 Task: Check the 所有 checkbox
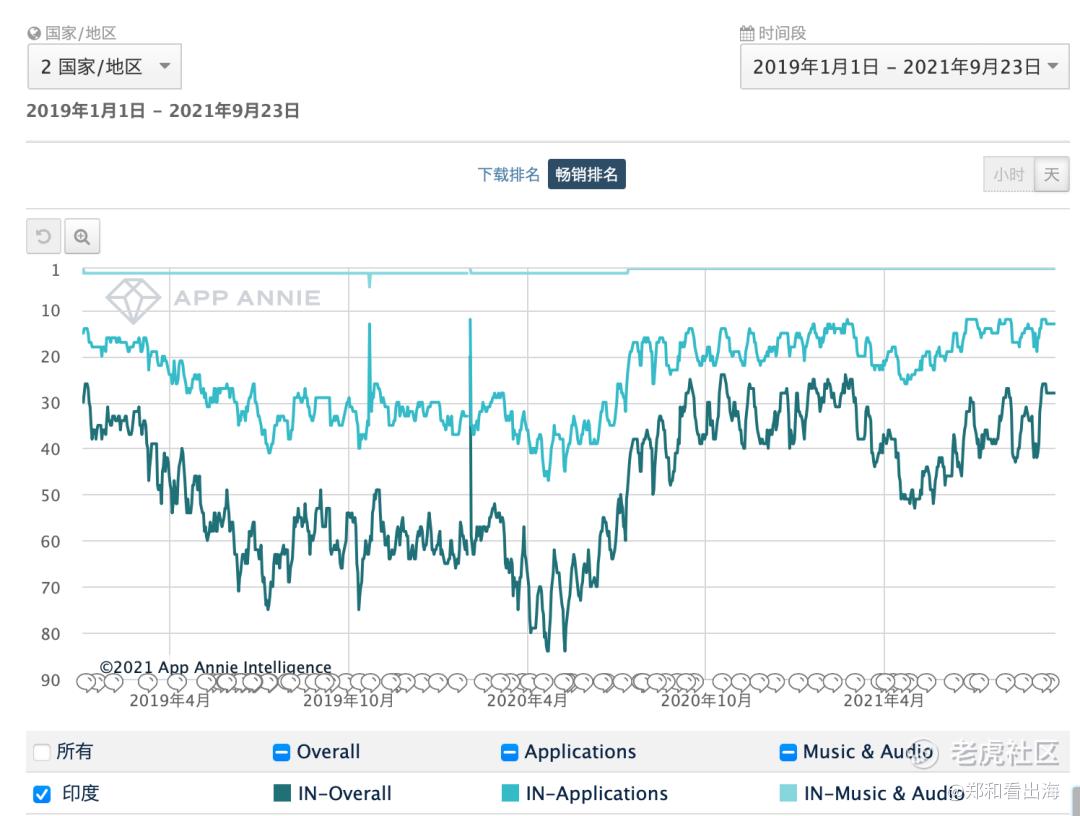point(41,752)
